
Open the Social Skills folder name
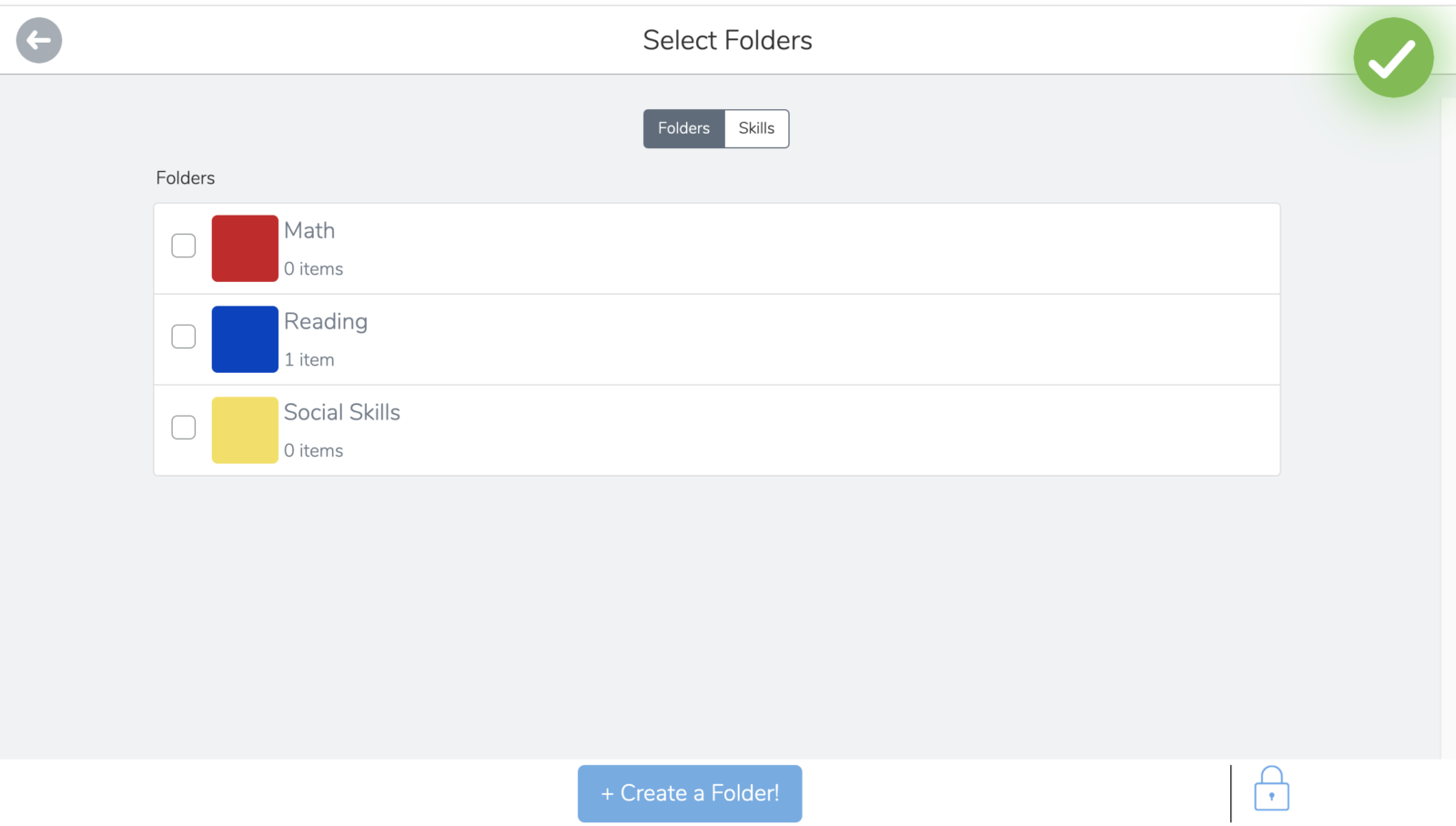[x=342, y=413]
